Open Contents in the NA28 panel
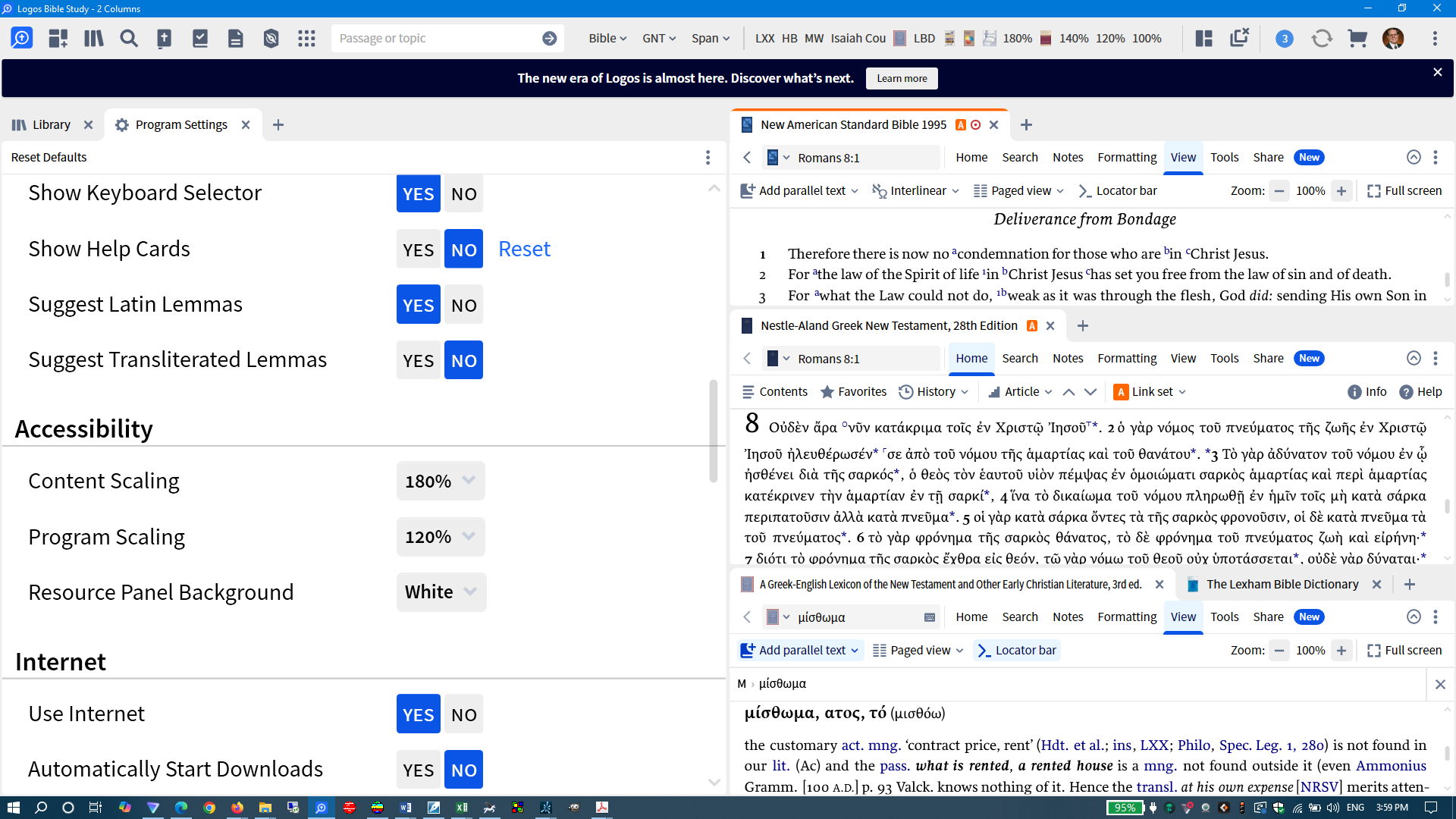1456x819 pixels. [774, 392]
